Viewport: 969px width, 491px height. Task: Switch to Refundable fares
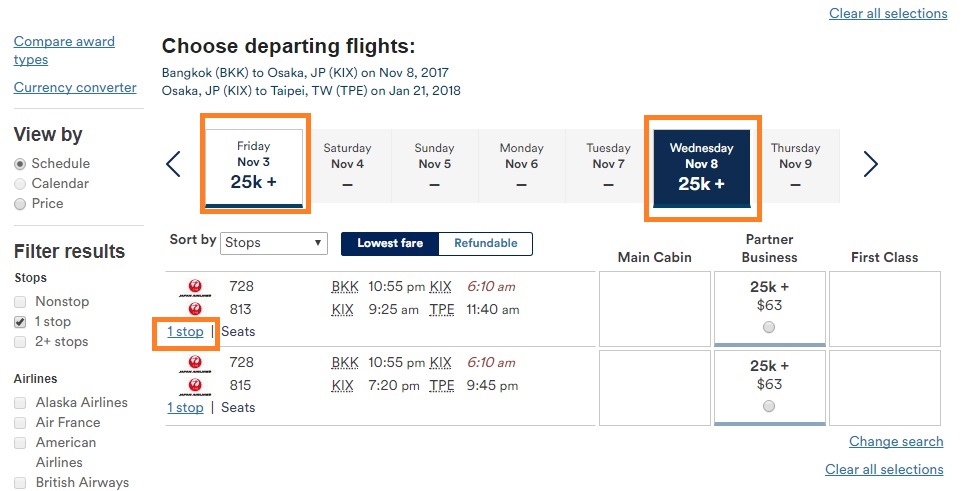coord(486,243)
